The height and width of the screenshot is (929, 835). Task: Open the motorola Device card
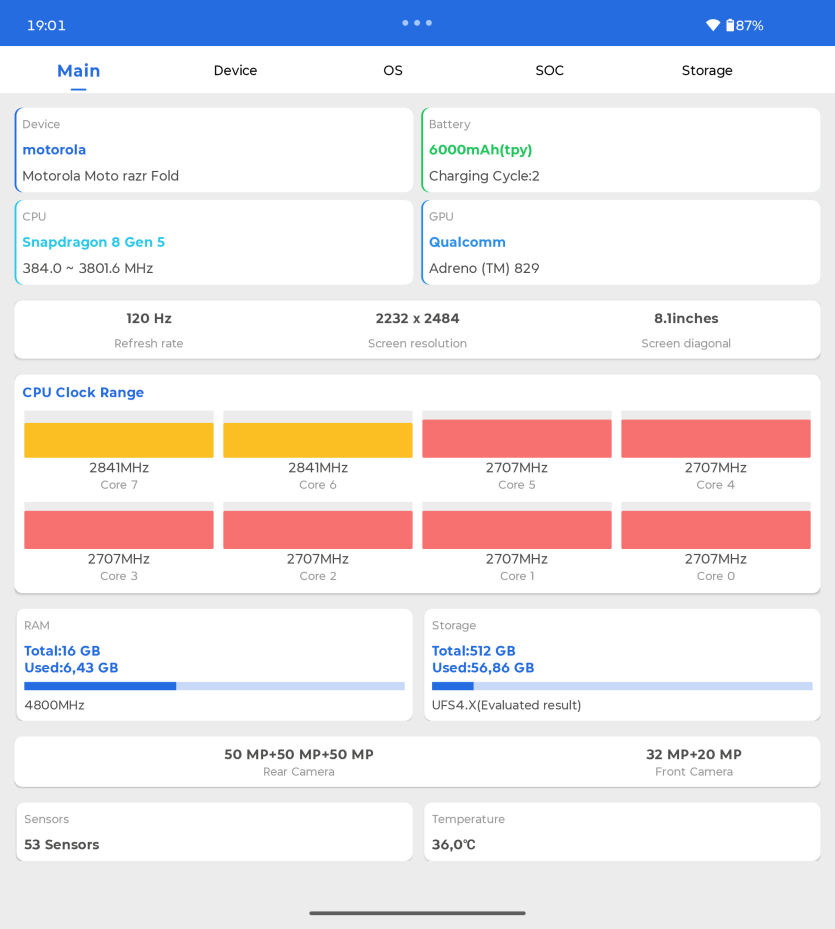tap(214, 150)
